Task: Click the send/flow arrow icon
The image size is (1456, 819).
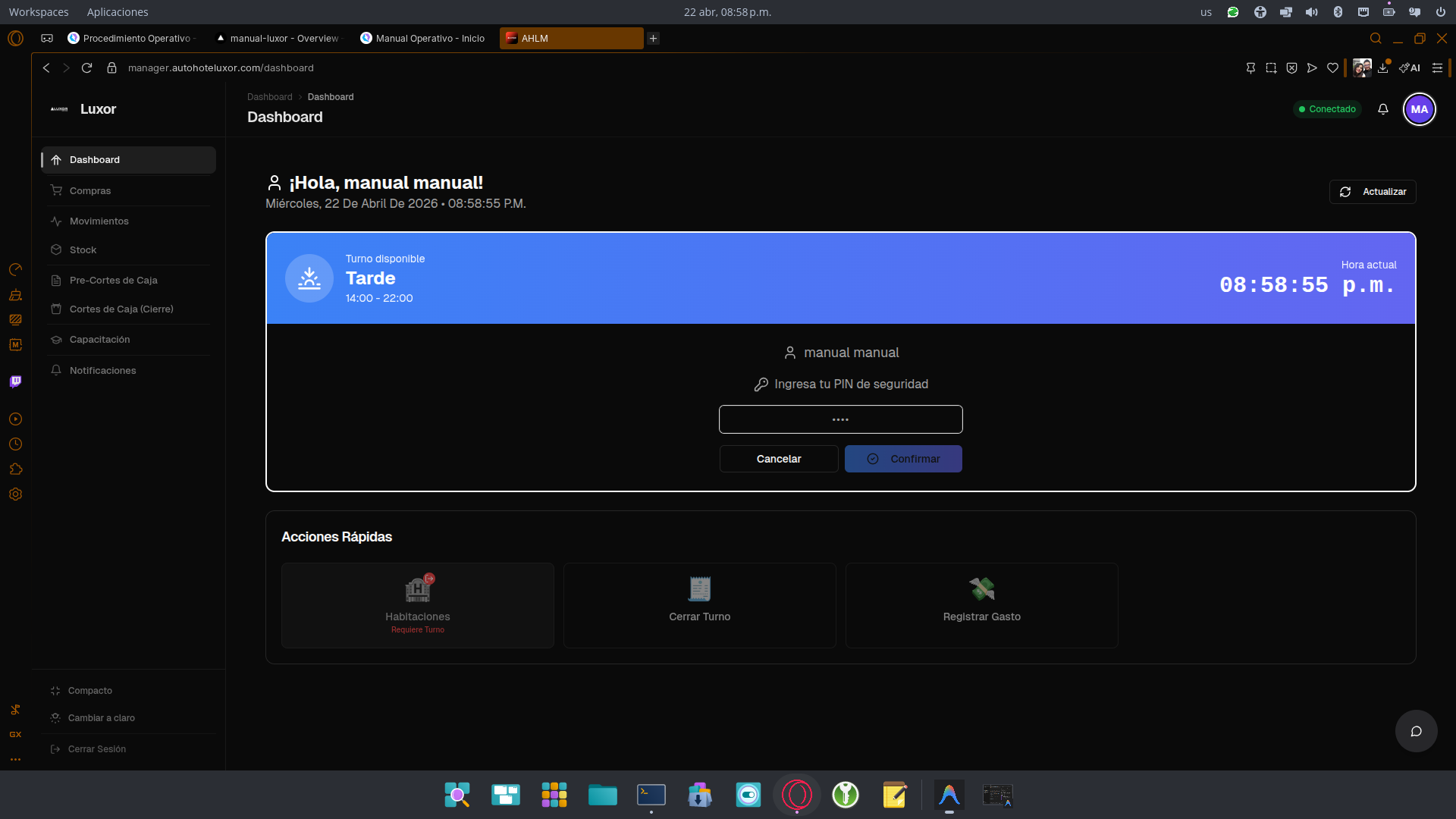Action: click(x=1312, y=67)
